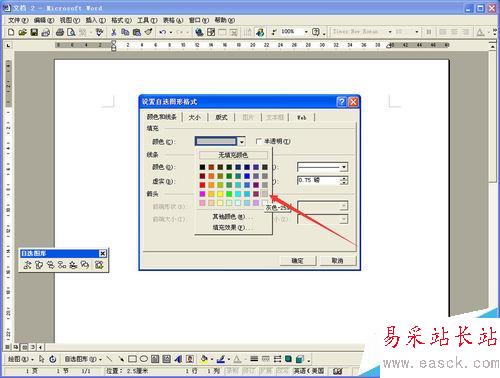Click the line weight 0.75 磅 field
The width and height of the screenshot is (500, 378).
coord(318,180)
